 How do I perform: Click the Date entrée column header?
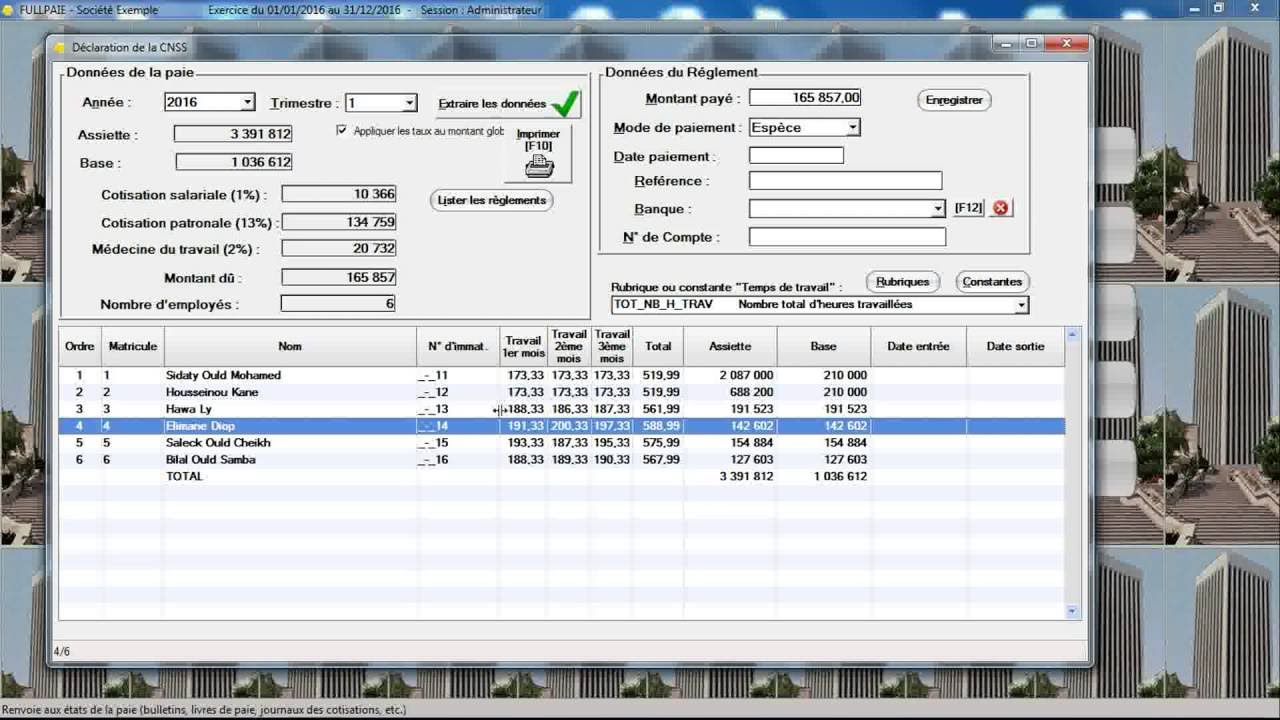pos(918,346)
